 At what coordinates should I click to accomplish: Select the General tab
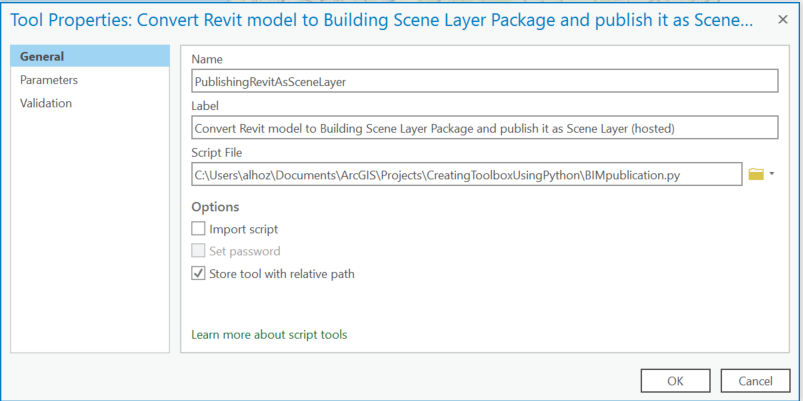tap(42, 57)
